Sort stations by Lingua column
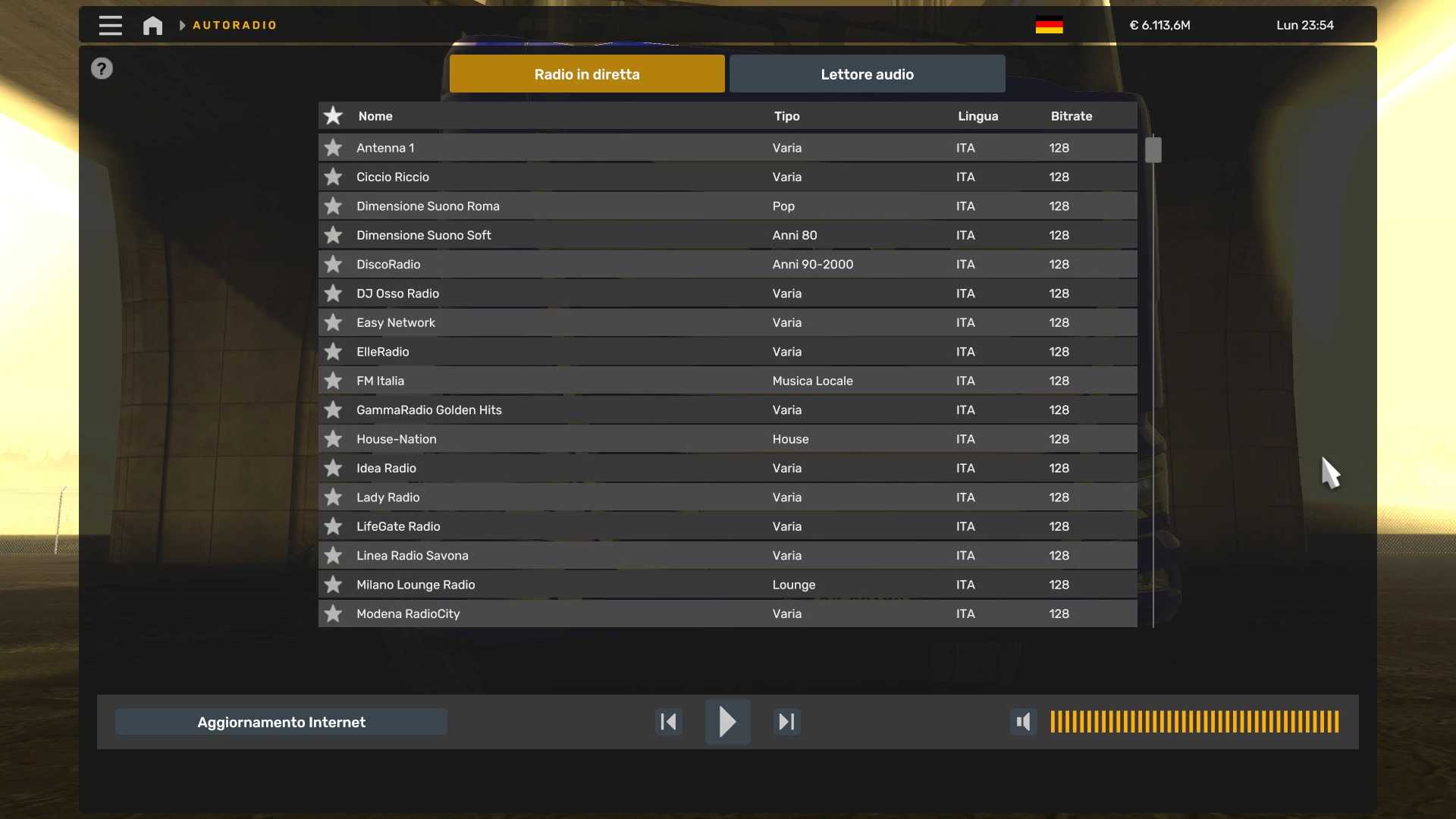This screenshot has height=819, width=1456. click(977, 116)
